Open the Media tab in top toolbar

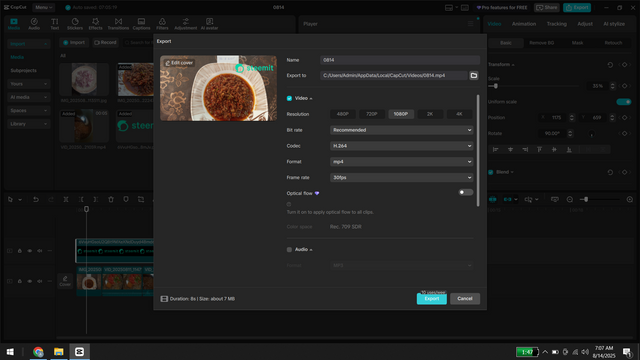(x=14, y=24)
